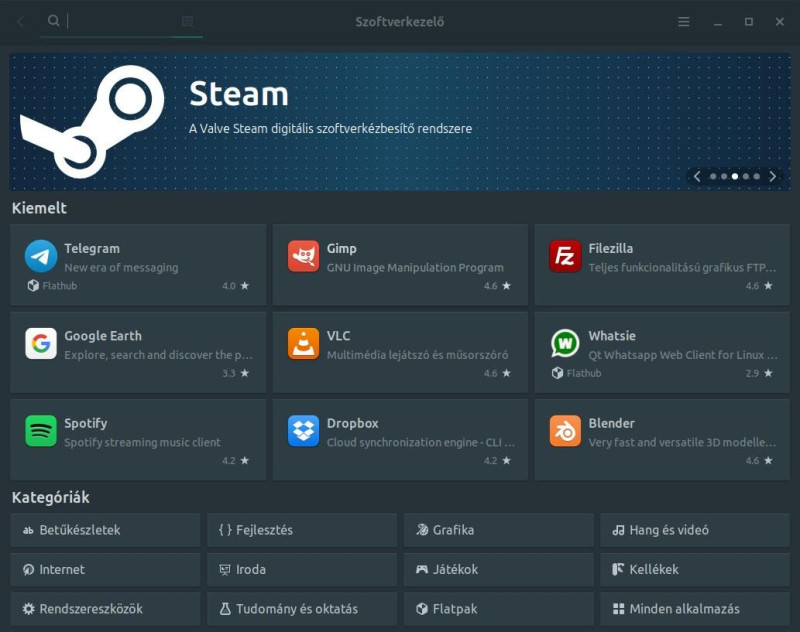Click the Kategóriák section heading

point(51,497)
